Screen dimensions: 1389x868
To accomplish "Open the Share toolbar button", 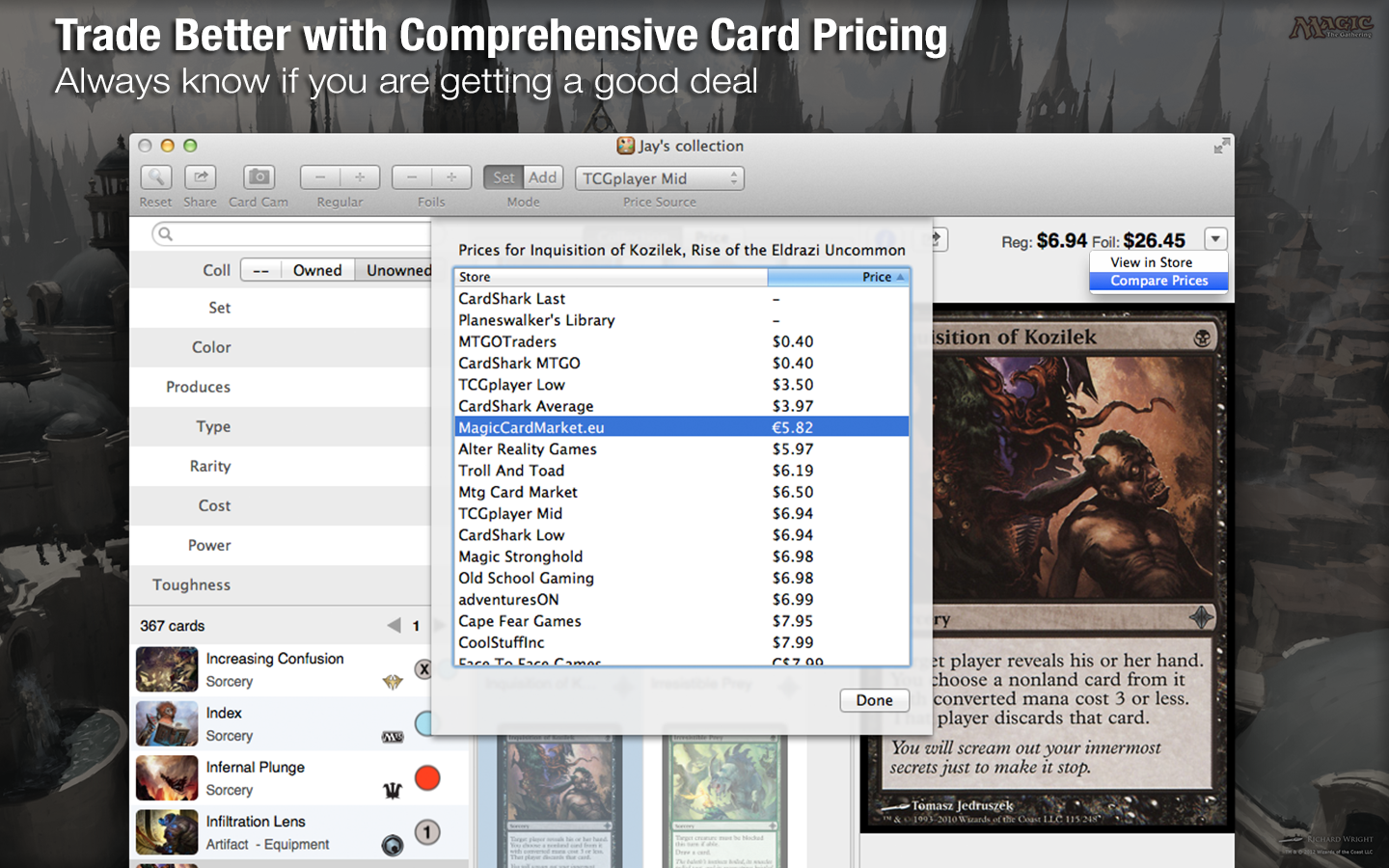I will click(200, 177).
